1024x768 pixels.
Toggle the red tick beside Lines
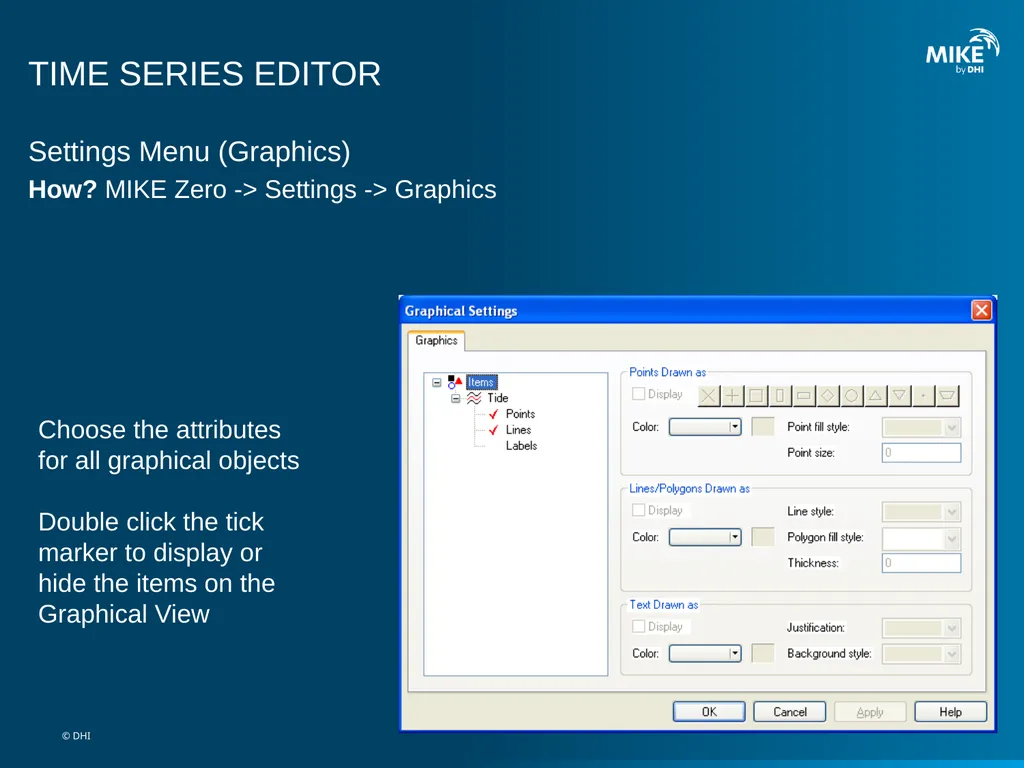494,430
